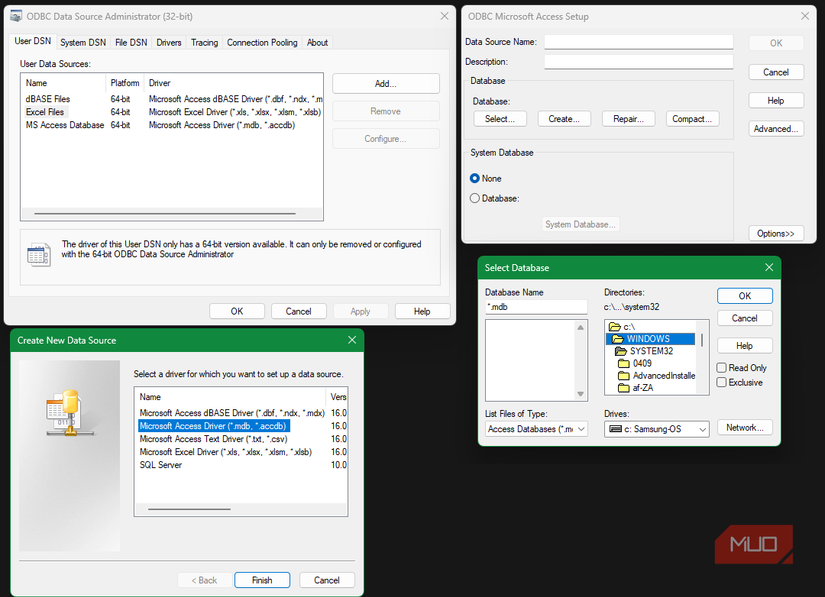Image resolution: width=825 pixels, height=597 pixels.
Task: Switch to the System DSN tab
Action: [82, 43]
